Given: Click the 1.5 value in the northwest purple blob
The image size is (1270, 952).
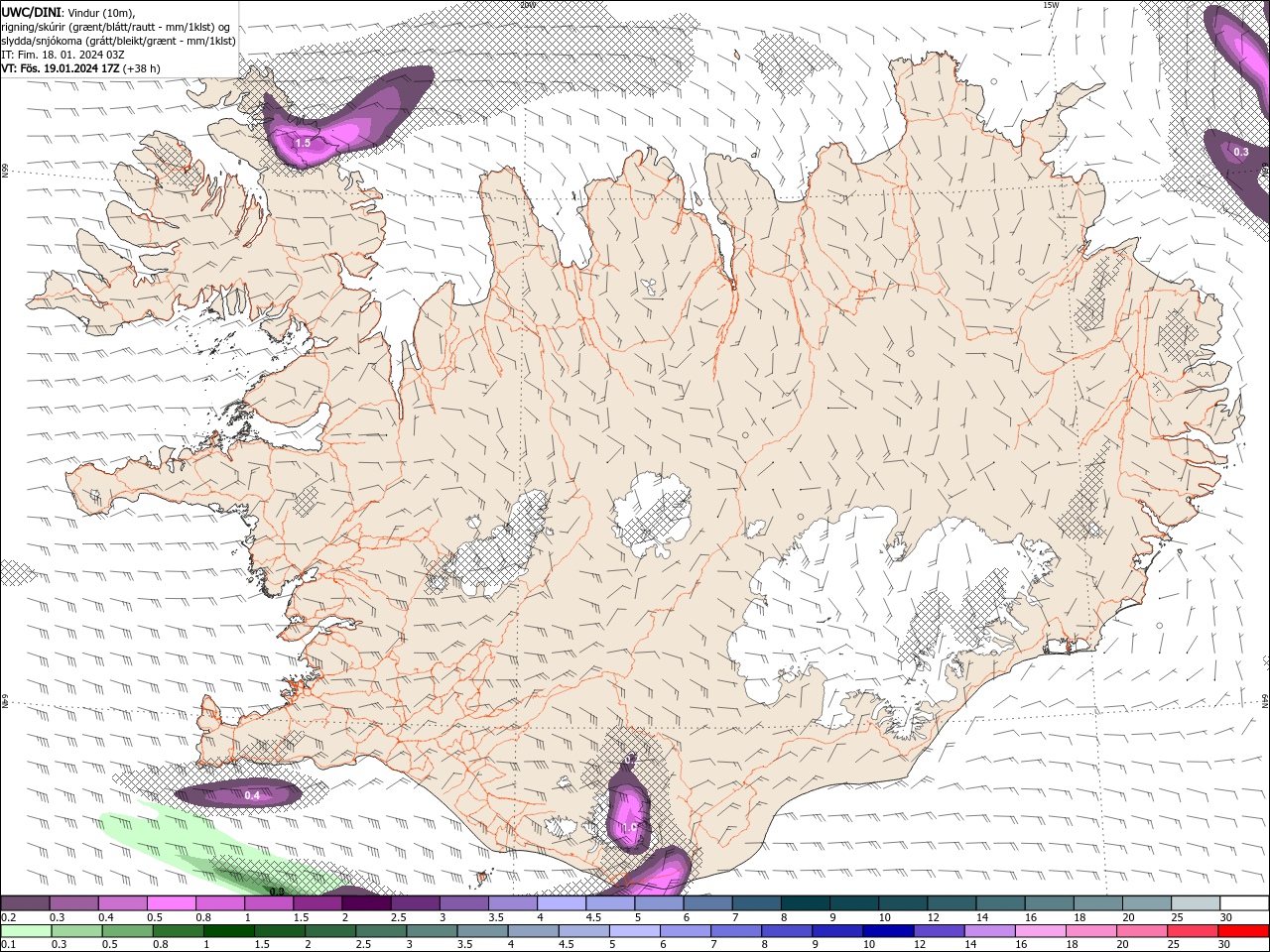Looking at the screenshot, I should (304, 143).
